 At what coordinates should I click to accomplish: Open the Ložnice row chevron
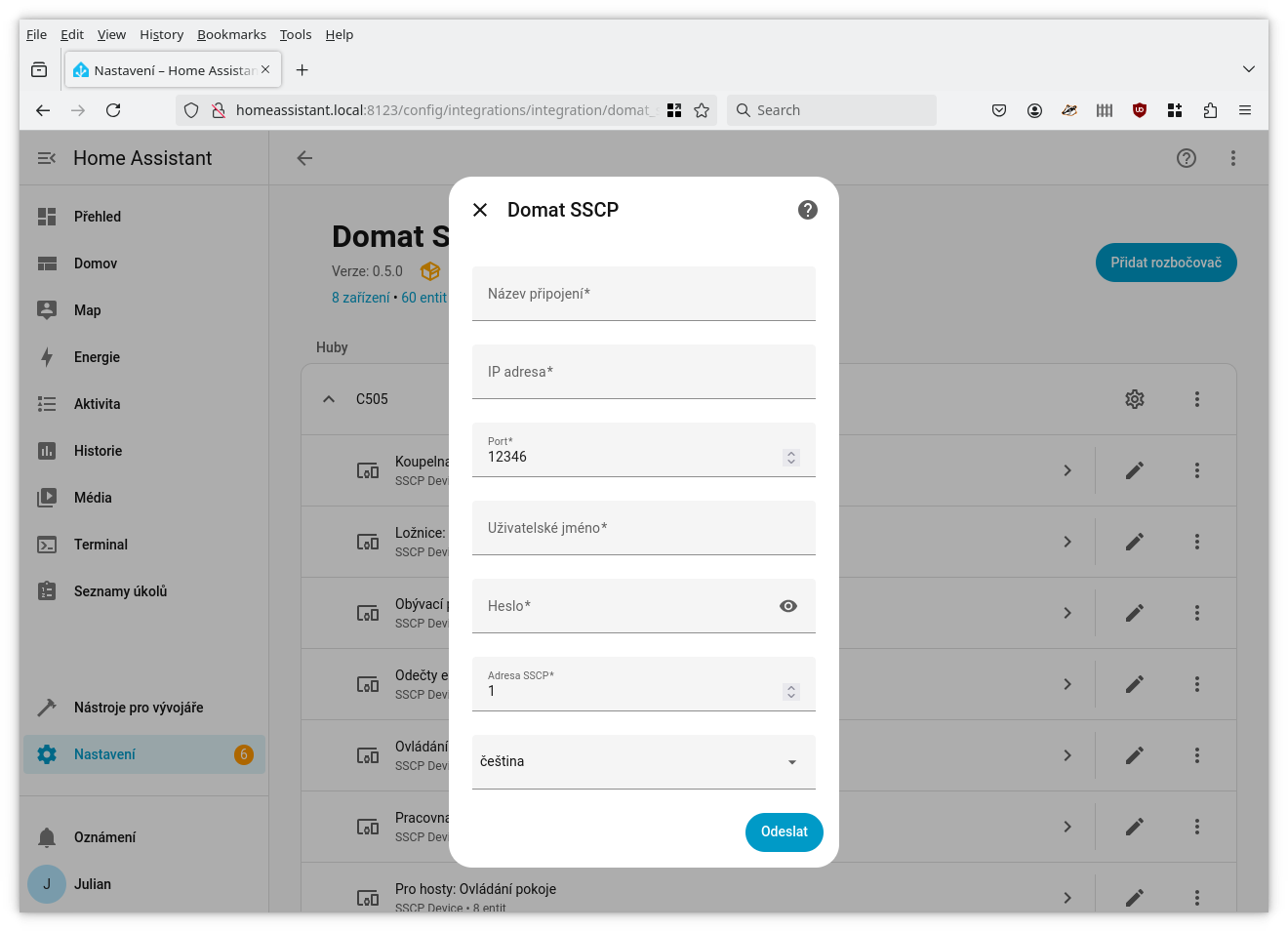coord(1067,542)
